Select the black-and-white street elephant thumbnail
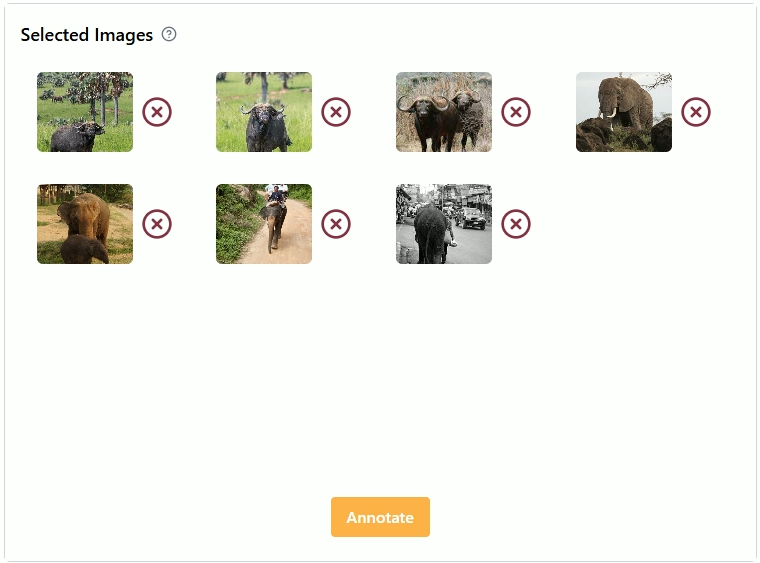Image resolution: width=760 pixels, height=563 pixels. [443, 224]
